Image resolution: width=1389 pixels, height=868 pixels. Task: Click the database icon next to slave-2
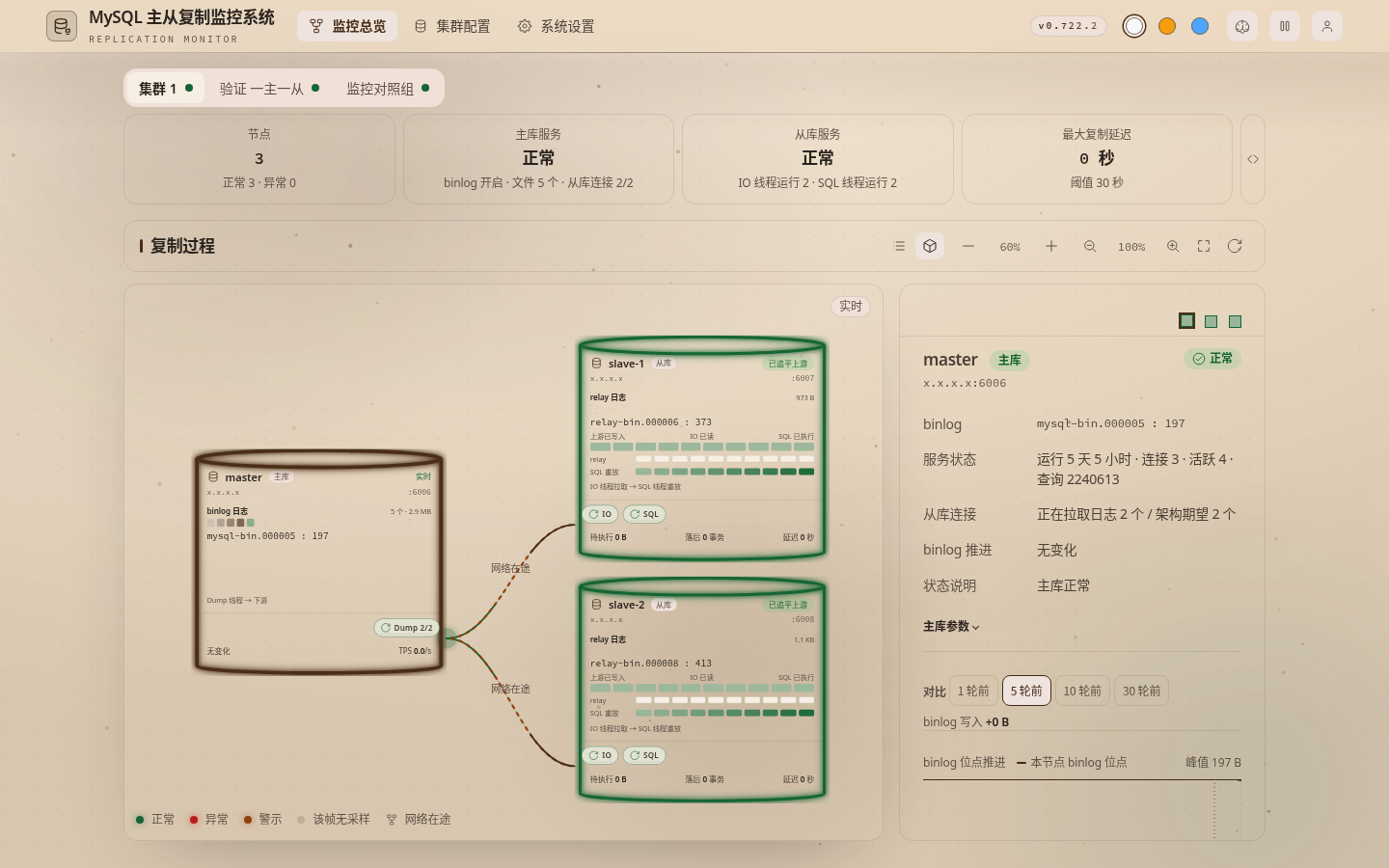[596, 605]
